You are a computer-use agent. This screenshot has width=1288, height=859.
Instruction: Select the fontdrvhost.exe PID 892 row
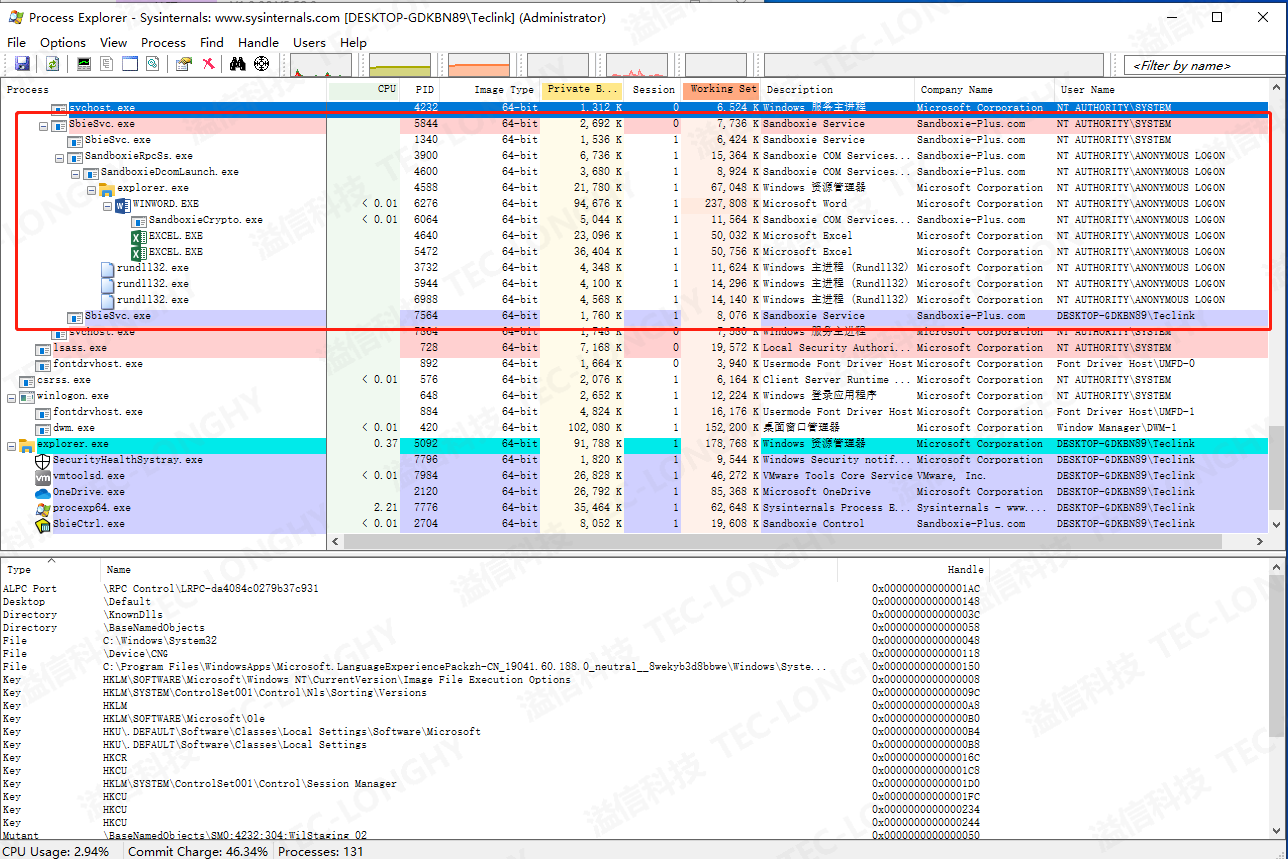[x=636, y=364]
